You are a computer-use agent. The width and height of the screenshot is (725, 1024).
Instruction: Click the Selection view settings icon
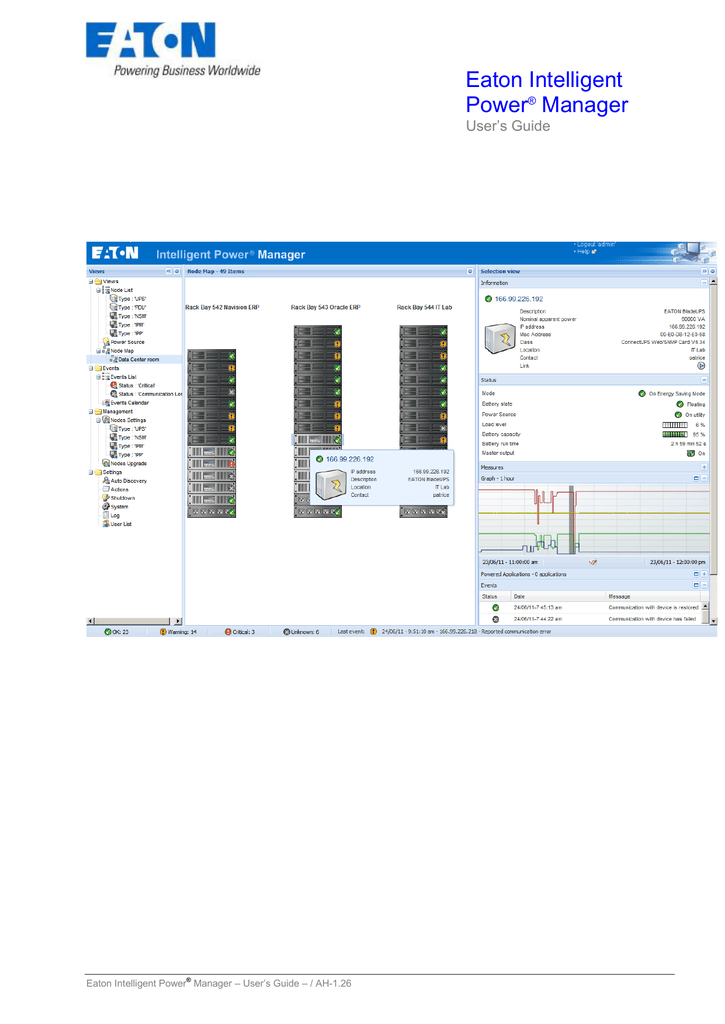[x=712, y=271]
